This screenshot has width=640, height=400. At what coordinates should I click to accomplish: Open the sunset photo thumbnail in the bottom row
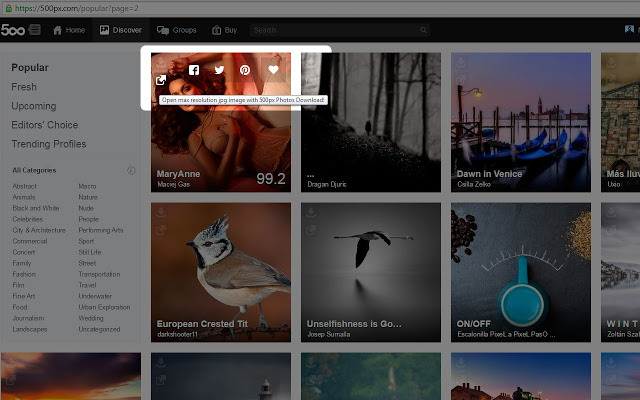[71, 376]
